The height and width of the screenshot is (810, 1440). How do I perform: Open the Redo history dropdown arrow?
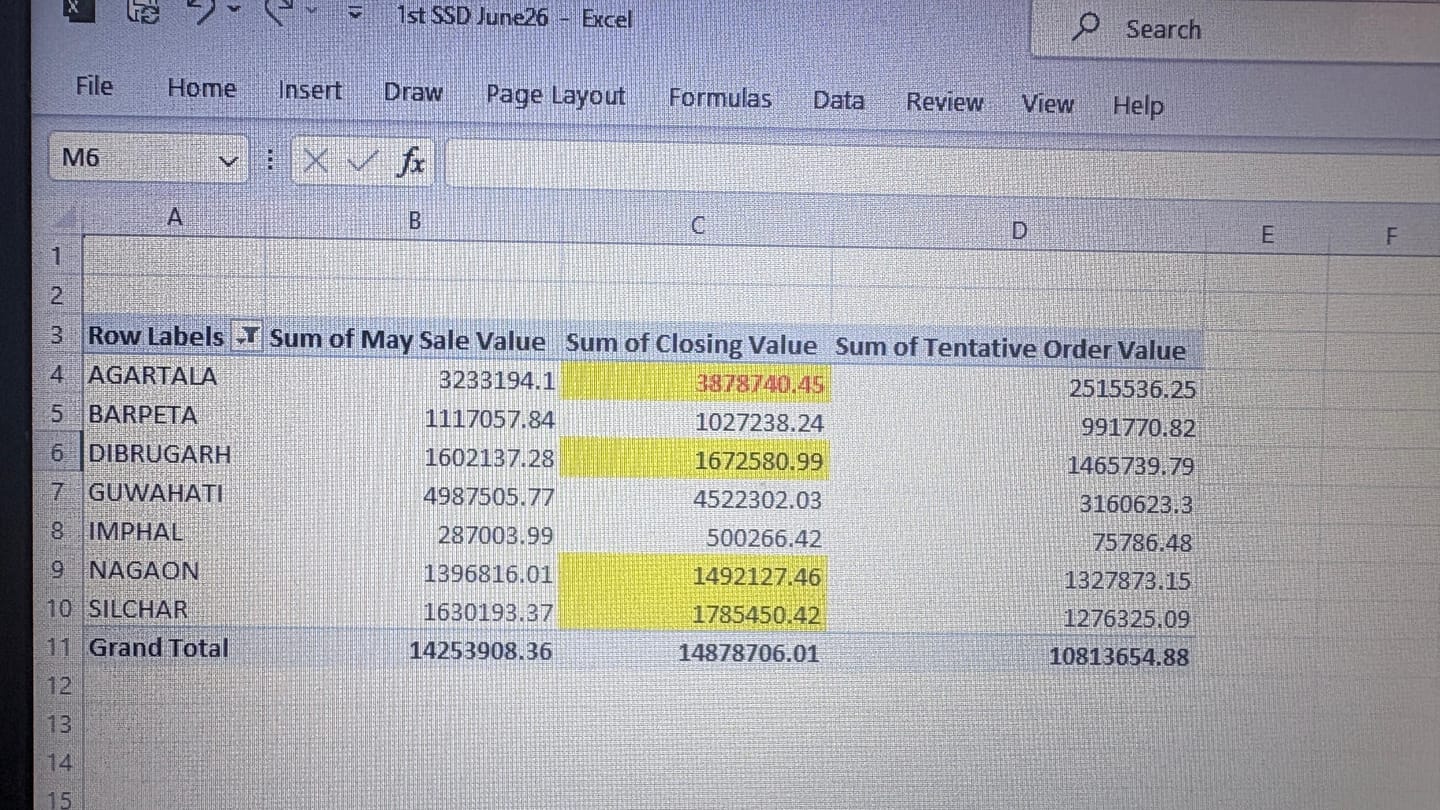(313, 13)
